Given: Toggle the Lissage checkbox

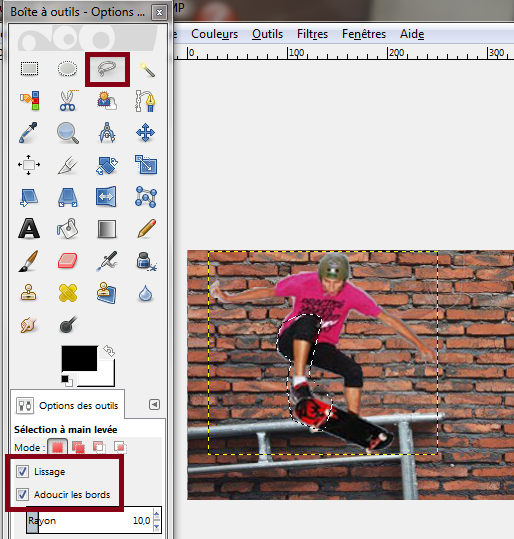Looking at the screenshot, I should [x=22, y=471].
